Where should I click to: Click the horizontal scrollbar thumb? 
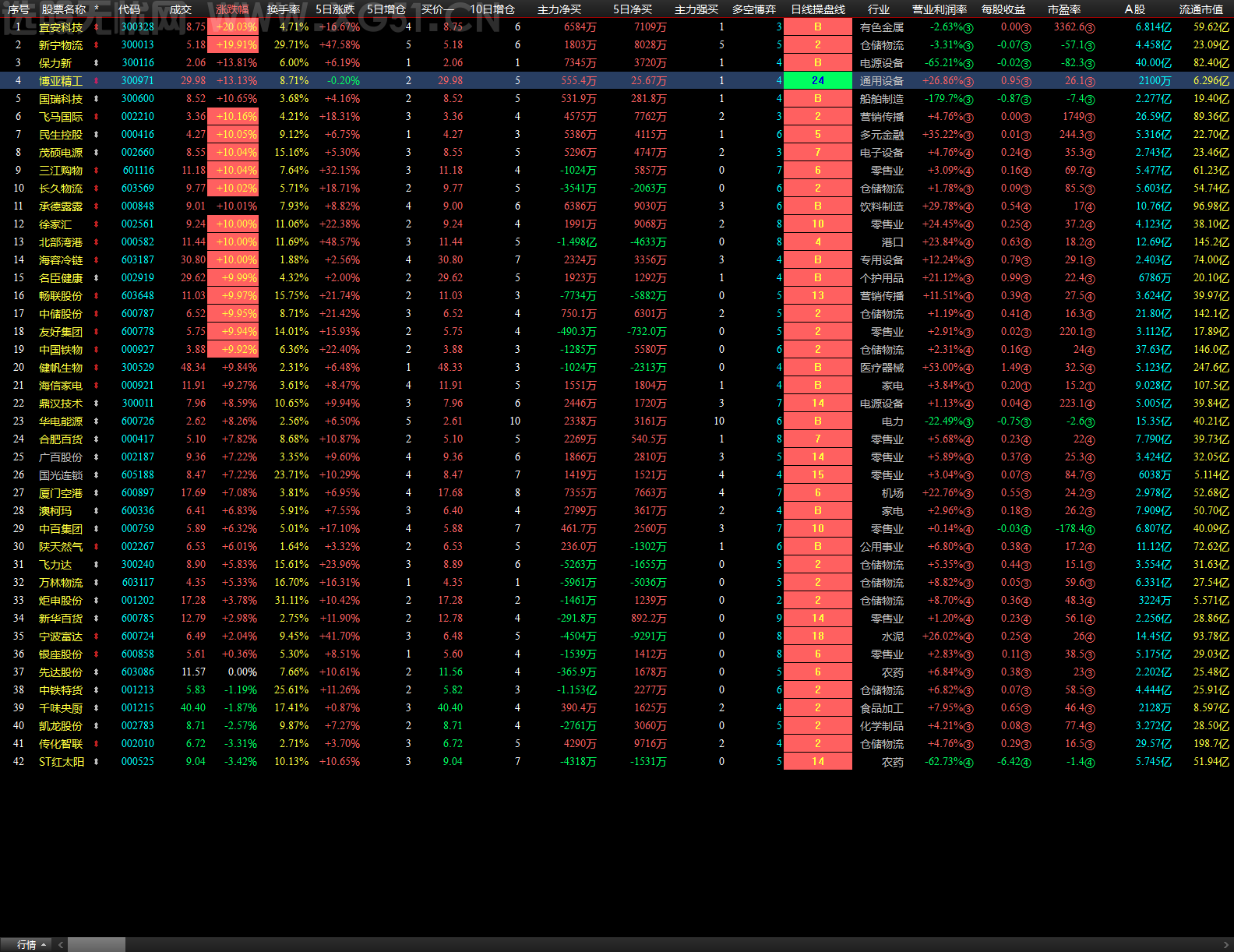coord(96,944)
